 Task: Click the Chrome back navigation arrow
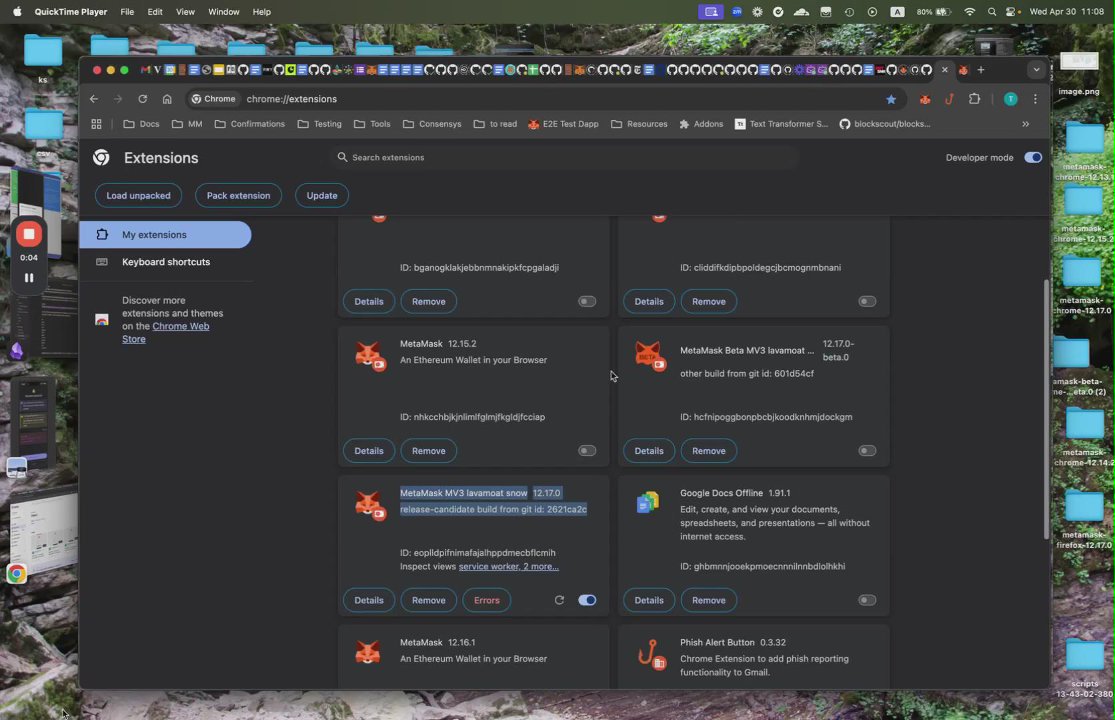coord(94,99)
